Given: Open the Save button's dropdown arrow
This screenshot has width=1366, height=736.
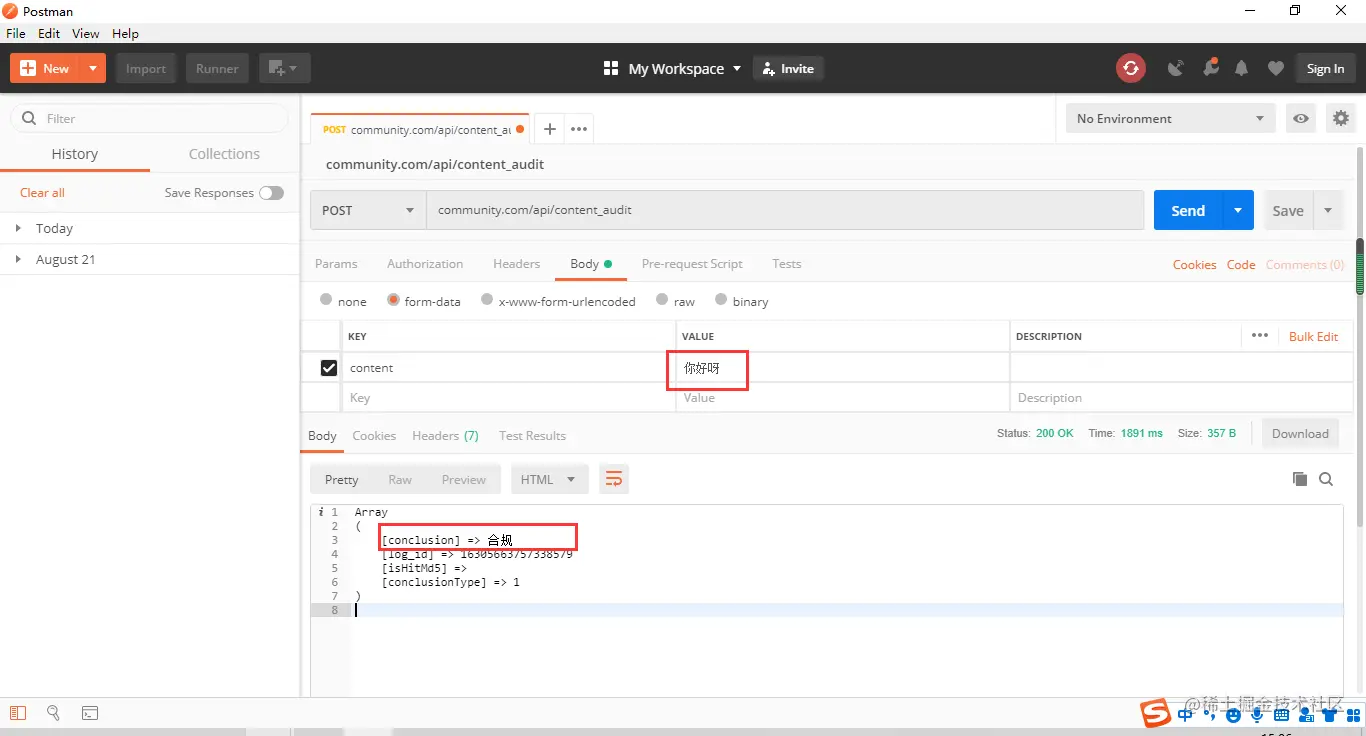Looking at the screenshot, I should 1328,211.
